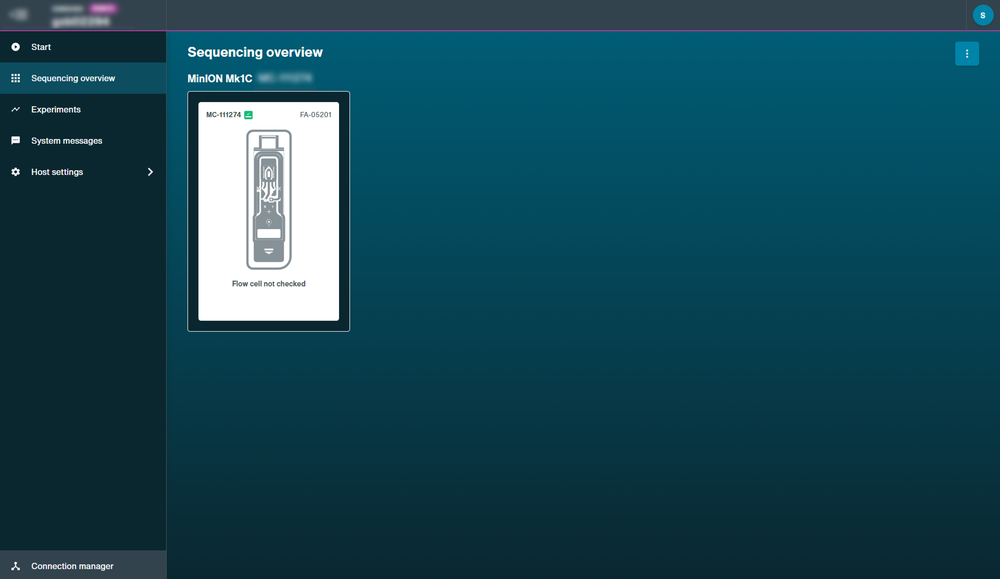The height and width of the screenshot is (579, 1000).
Task: Click the Sequencing overview grid icon
Action: coord(15,78)
